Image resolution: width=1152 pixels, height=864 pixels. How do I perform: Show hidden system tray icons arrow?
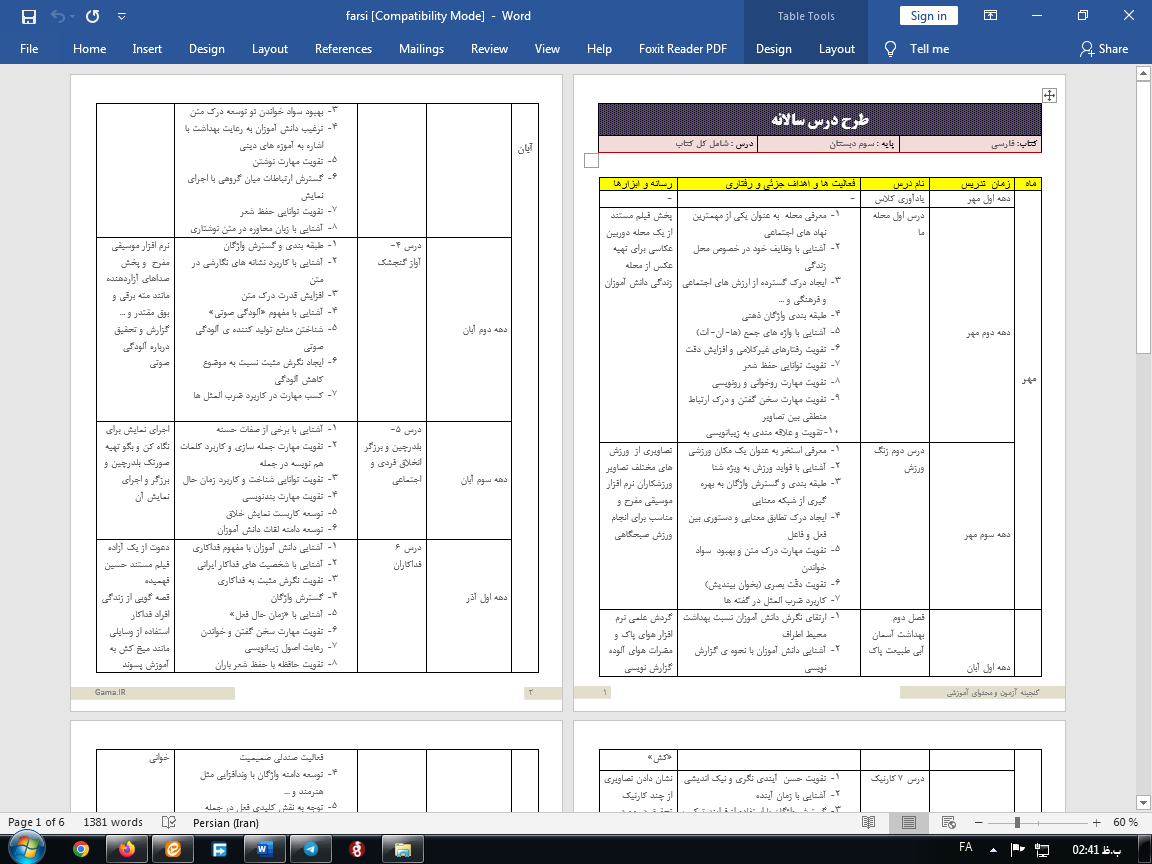pos(993,850)
